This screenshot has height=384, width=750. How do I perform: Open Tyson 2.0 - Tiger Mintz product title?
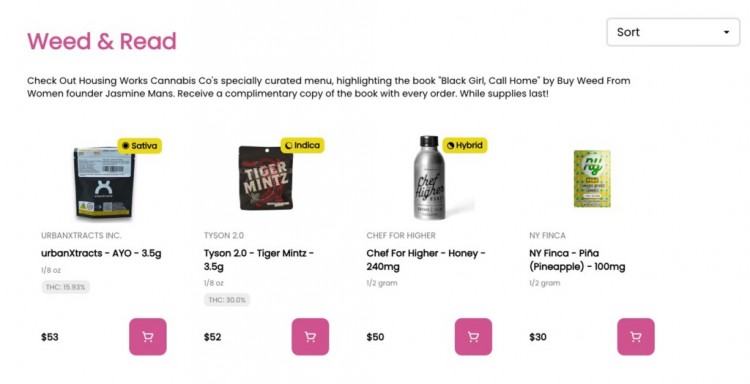click(x=259, y=260)
